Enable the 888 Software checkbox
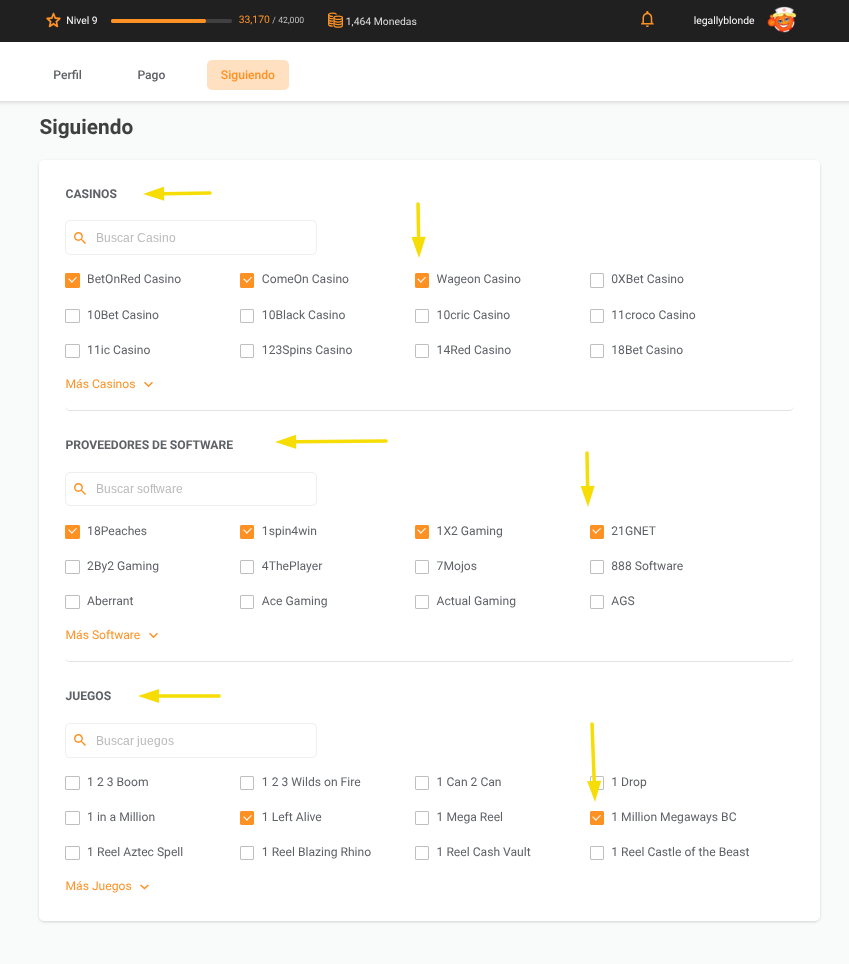 click(597, 567)
